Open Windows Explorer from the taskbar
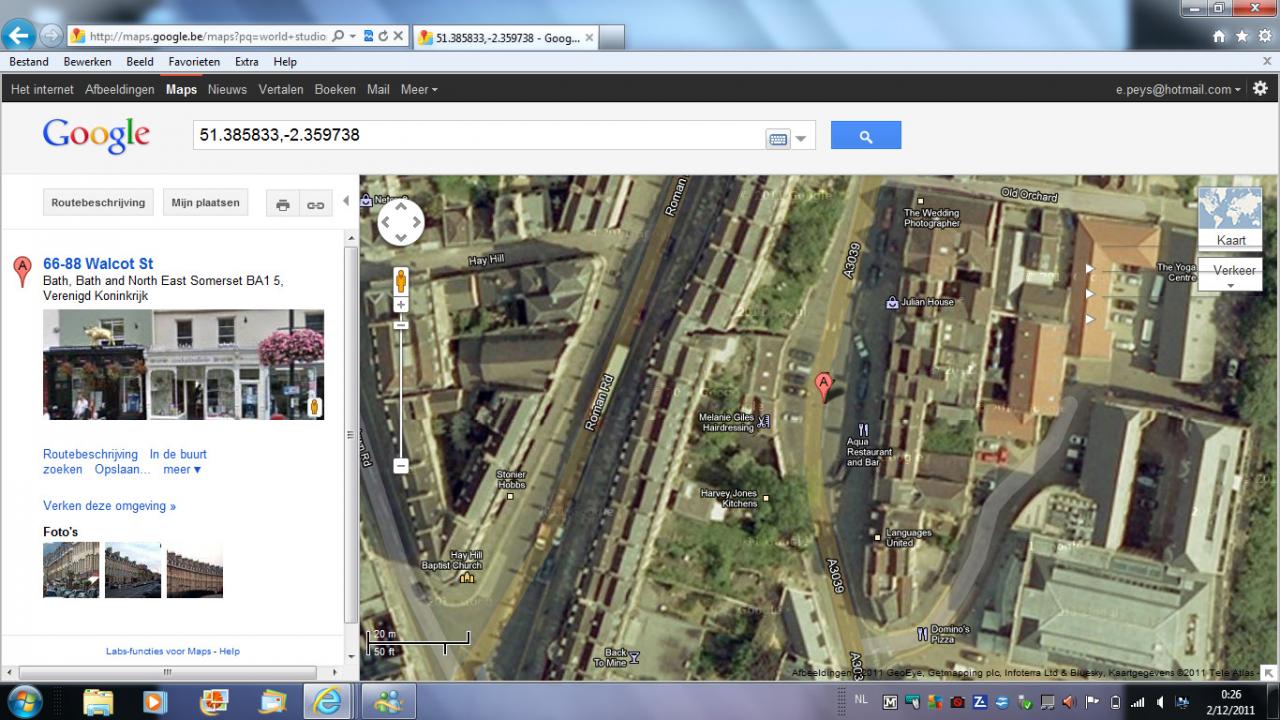The width and height of the screenshot is (1280, 720). click(x=98, y=702)
